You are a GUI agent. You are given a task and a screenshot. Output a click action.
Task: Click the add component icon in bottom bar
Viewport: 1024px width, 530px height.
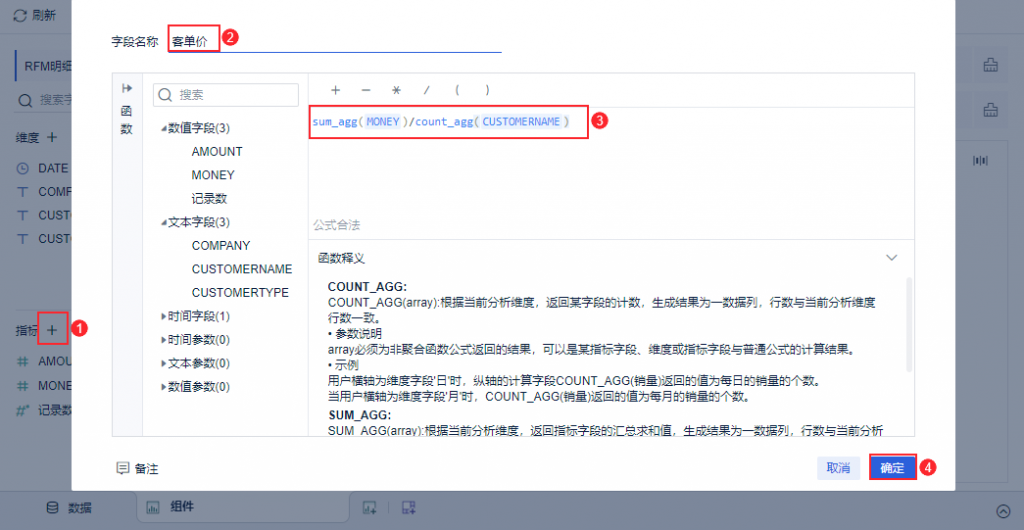pyautogui.click(x=370, y=507)
